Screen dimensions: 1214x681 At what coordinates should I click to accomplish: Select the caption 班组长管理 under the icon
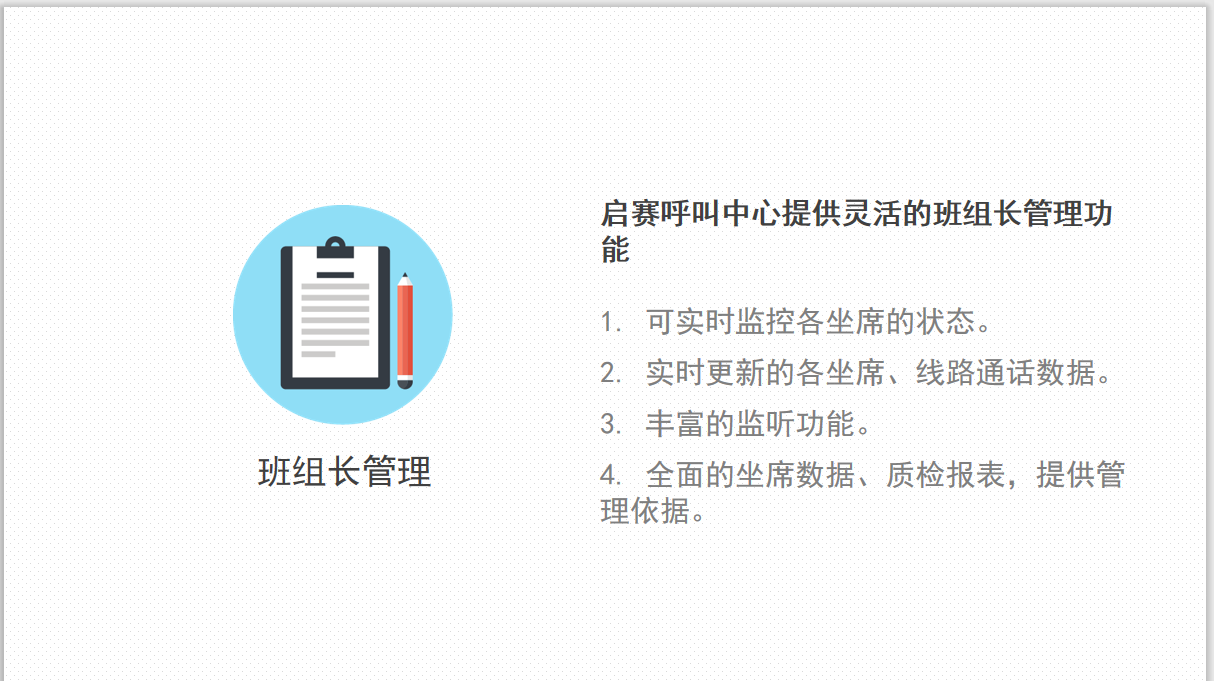pyautogui.click(x=345, y=471)
